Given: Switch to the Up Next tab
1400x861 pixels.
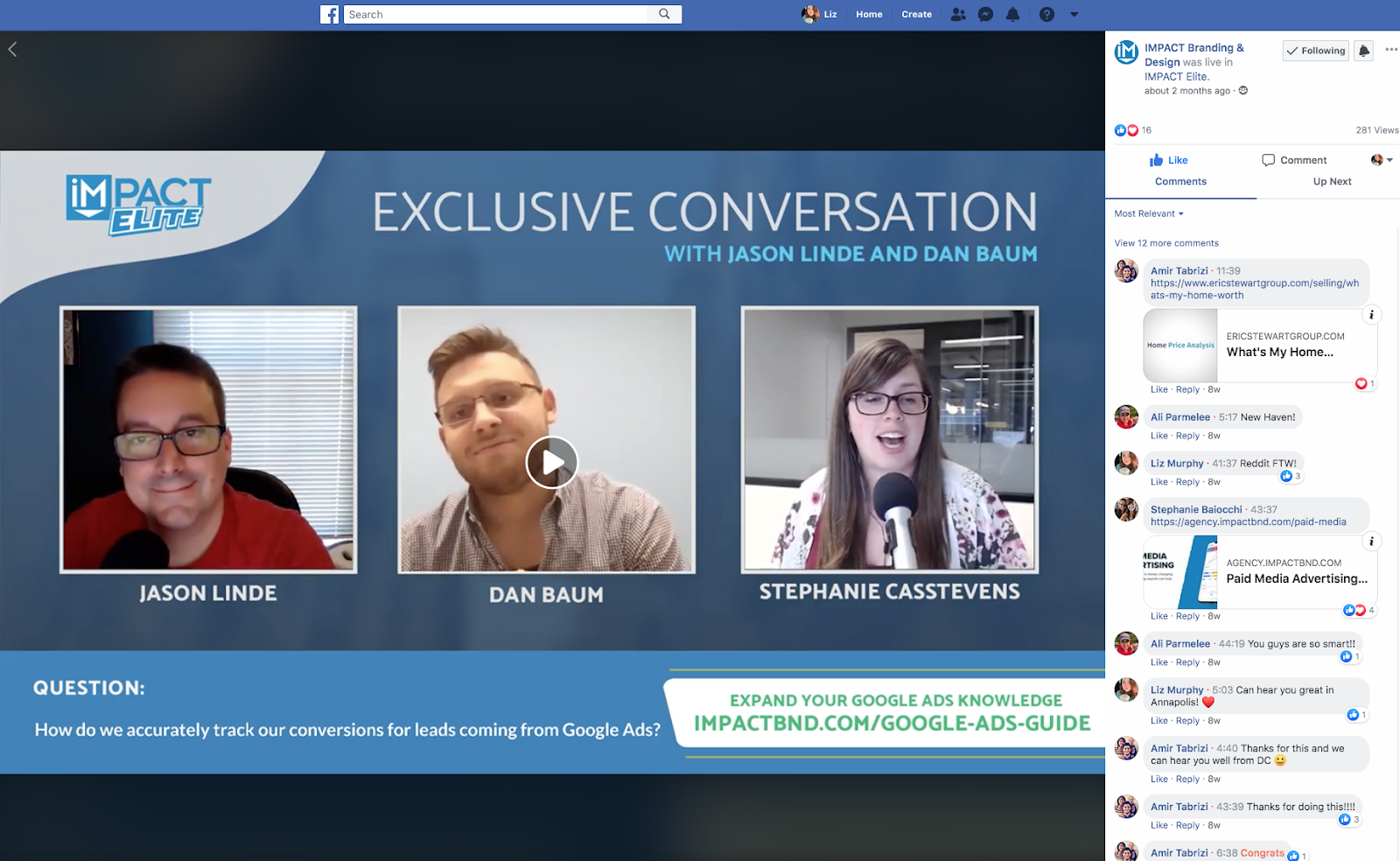Looking at the screenshot, I should coord(1332,181).
